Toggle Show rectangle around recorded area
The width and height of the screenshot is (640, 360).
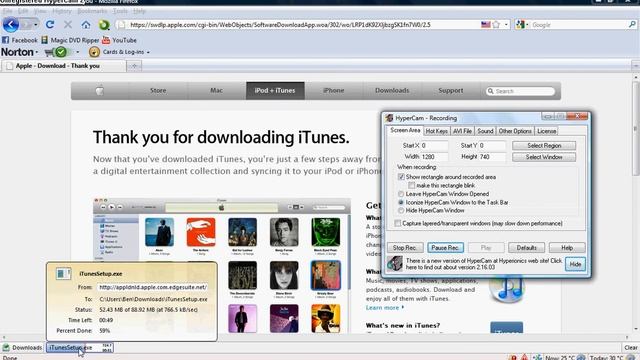click(401, 177)
